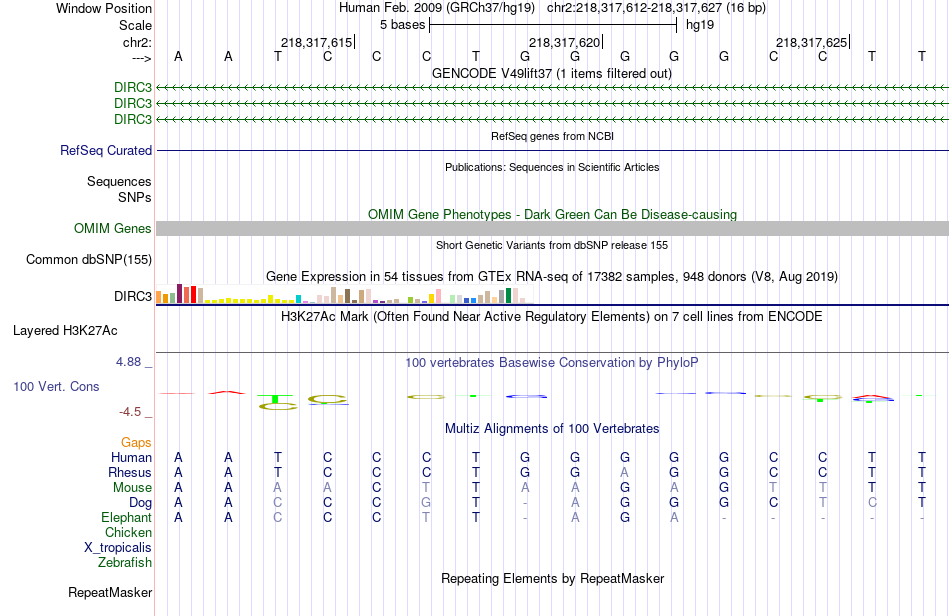Viewport: 950px width, 616px height.
Task: Click the topmost DIRC3 GENCODE transcript label
Action: click(x=133, y=88)
